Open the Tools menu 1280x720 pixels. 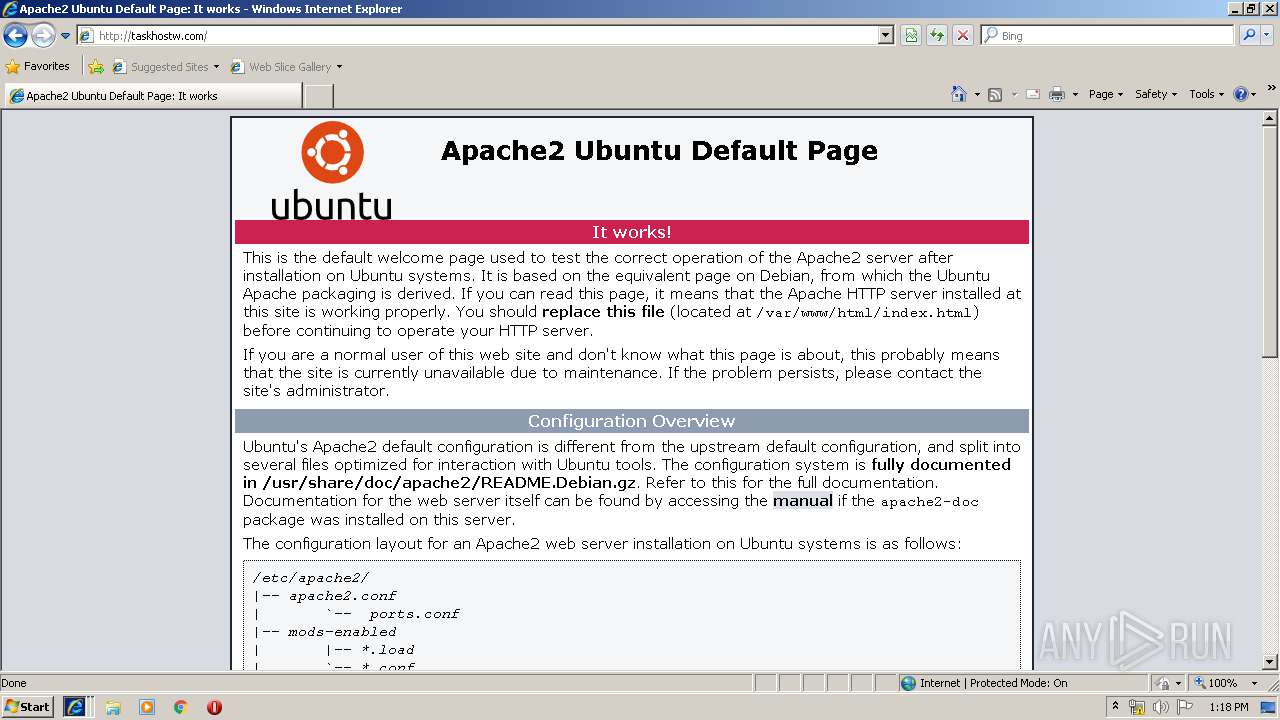point(1206,94)
